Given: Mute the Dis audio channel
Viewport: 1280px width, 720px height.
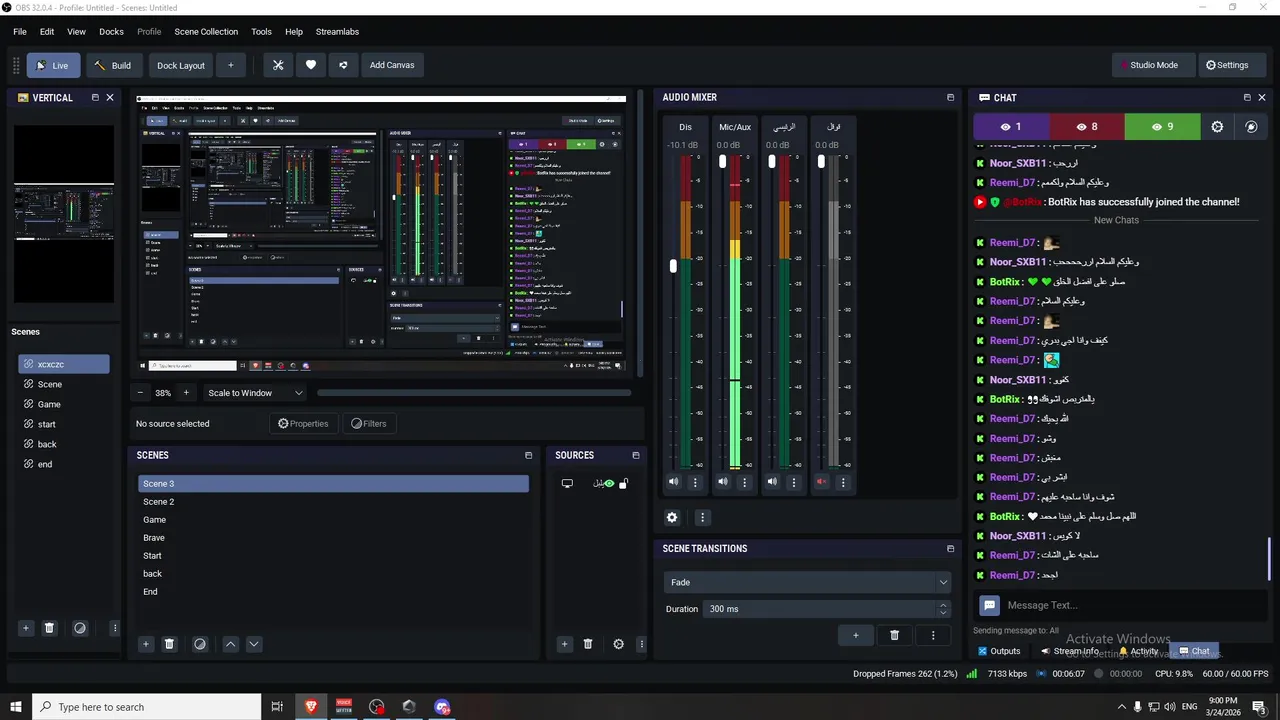Looking at the screenshot, I should pyautogui.click(x=673, y=482).
